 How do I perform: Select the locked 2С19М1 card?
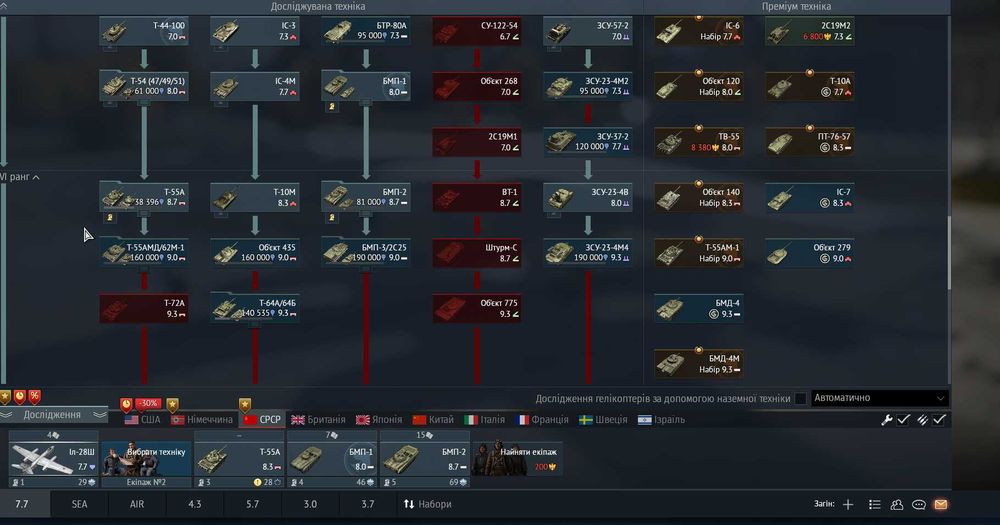tap(477, 142)
